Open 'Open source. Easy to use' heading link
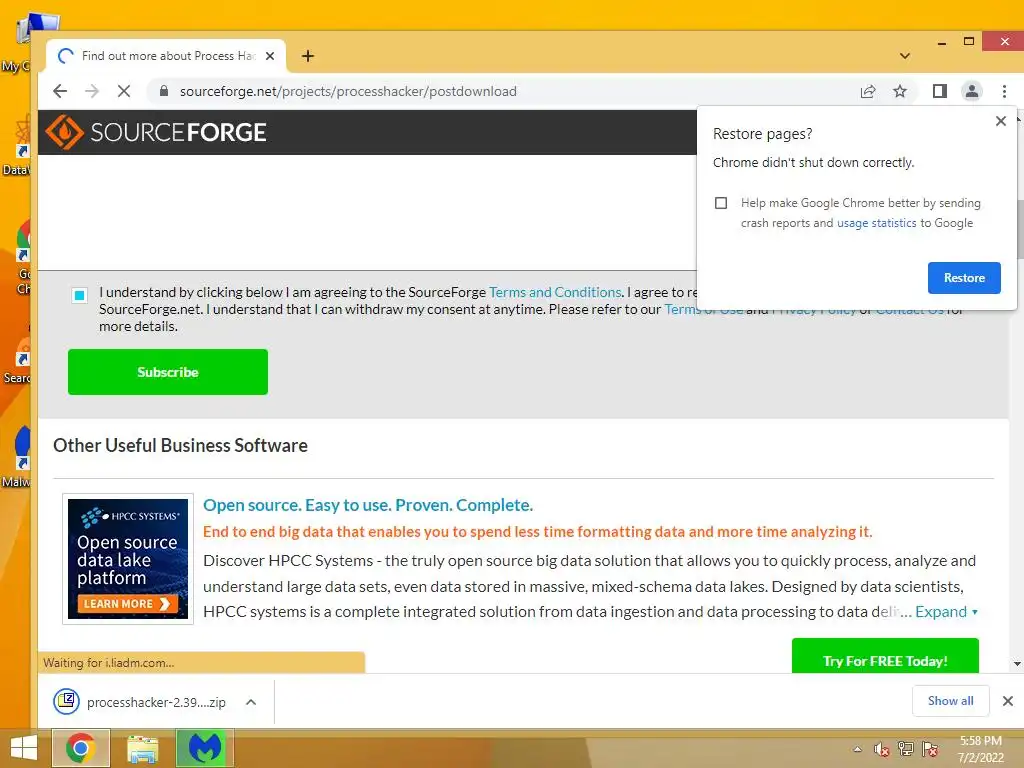Screen dimensions: 1024x768 tap(368, 505)
